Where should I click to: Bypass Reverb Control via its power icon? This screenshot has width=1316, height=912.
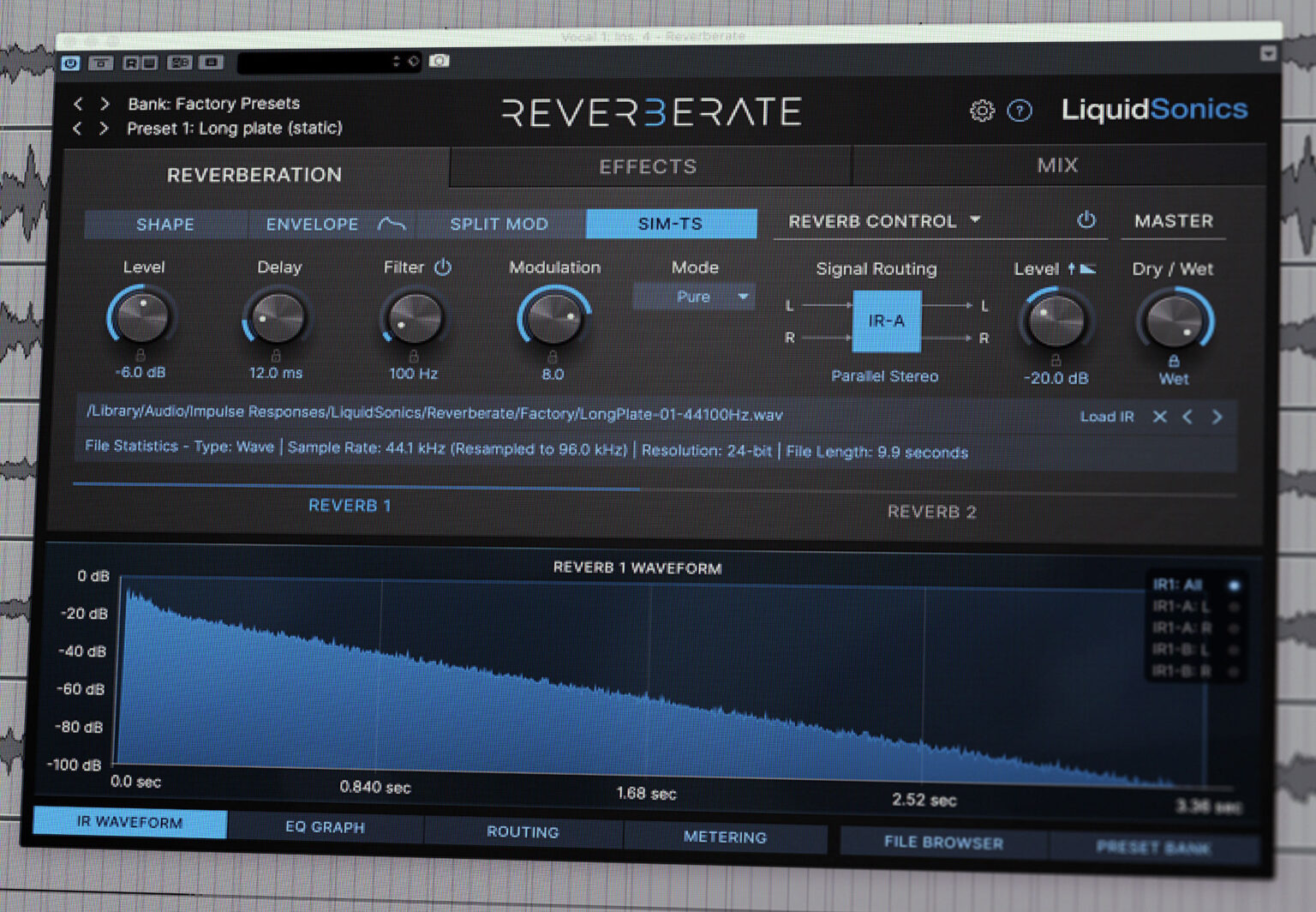coord(1086,220)
